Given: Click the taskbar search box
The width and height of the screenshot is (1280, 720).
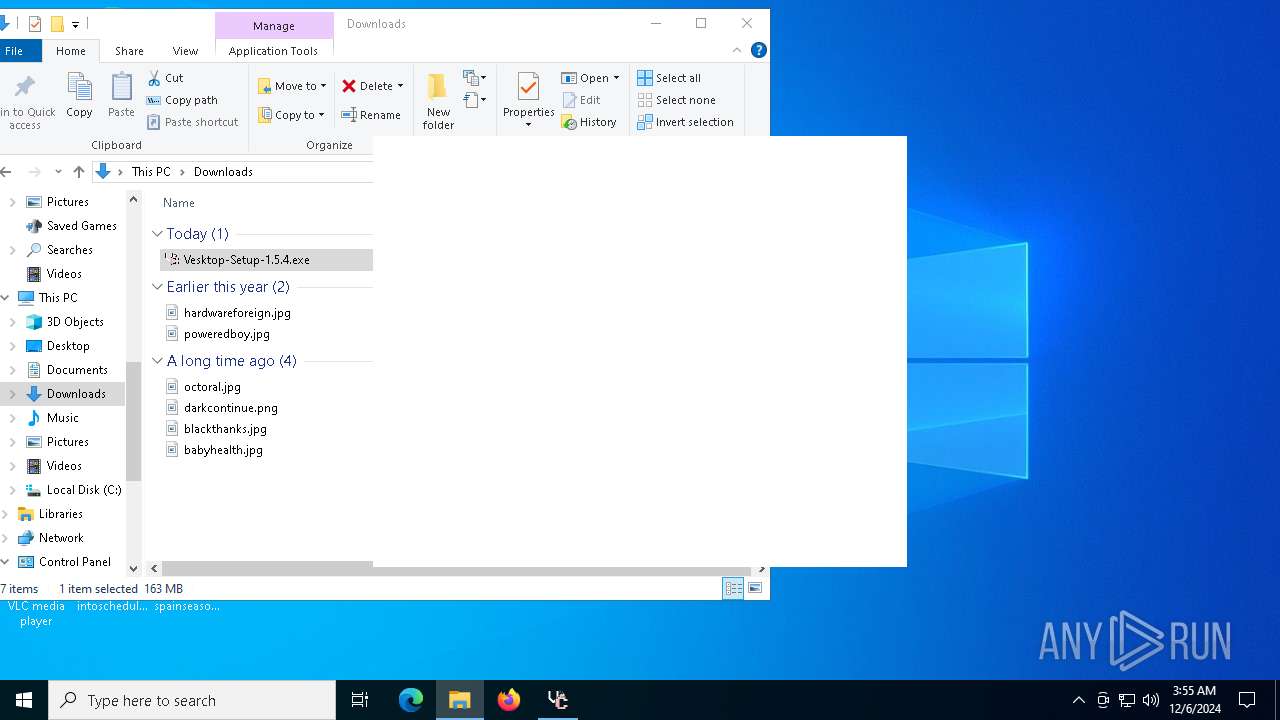Looking at the screenshot, I should point(192,700).
